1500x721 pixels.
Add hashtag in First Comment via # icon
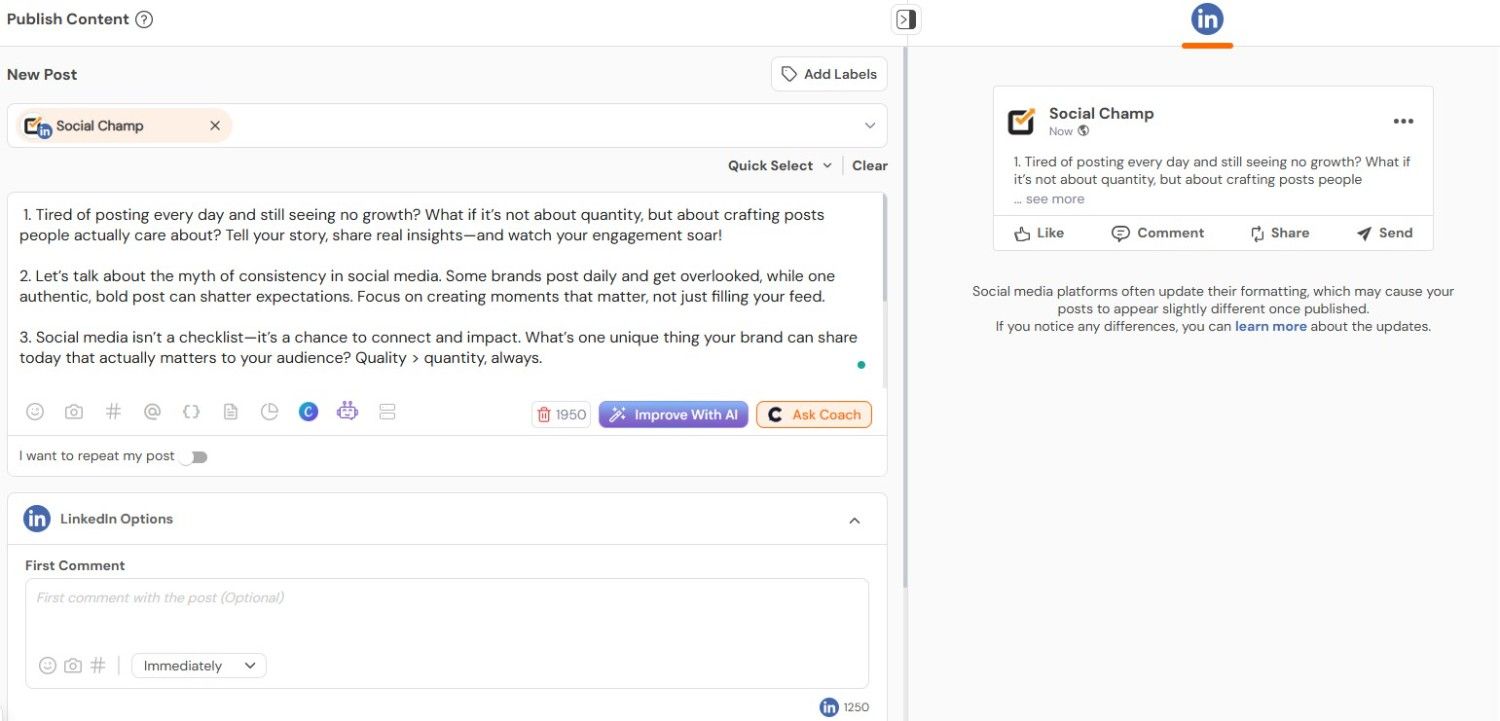pos(98,665)
